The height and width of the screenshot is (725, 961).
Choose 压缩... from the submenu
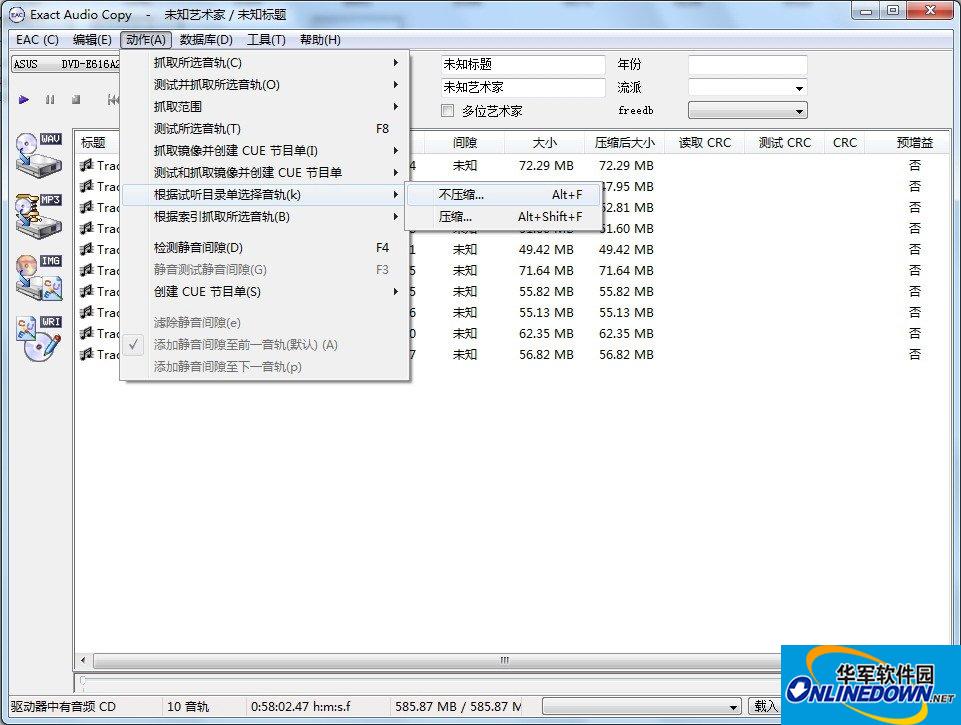tap(503, 217)
